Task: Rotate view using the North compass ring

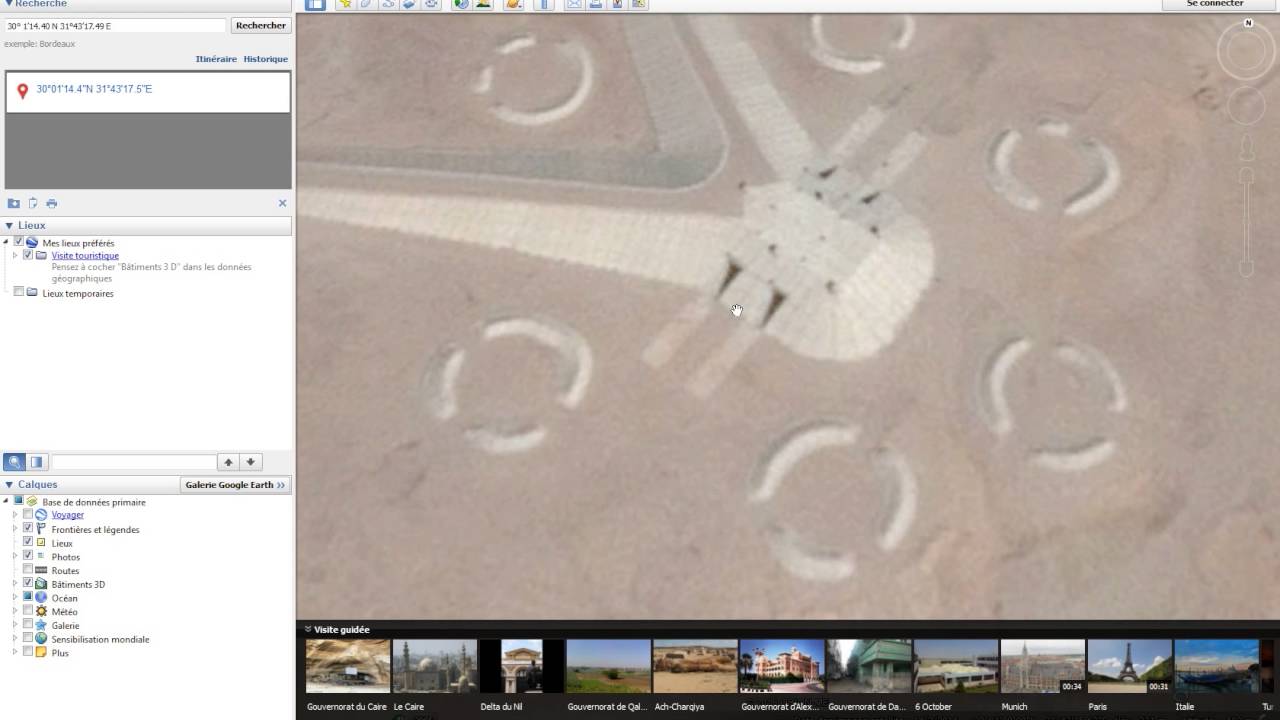Action: 1247,50
